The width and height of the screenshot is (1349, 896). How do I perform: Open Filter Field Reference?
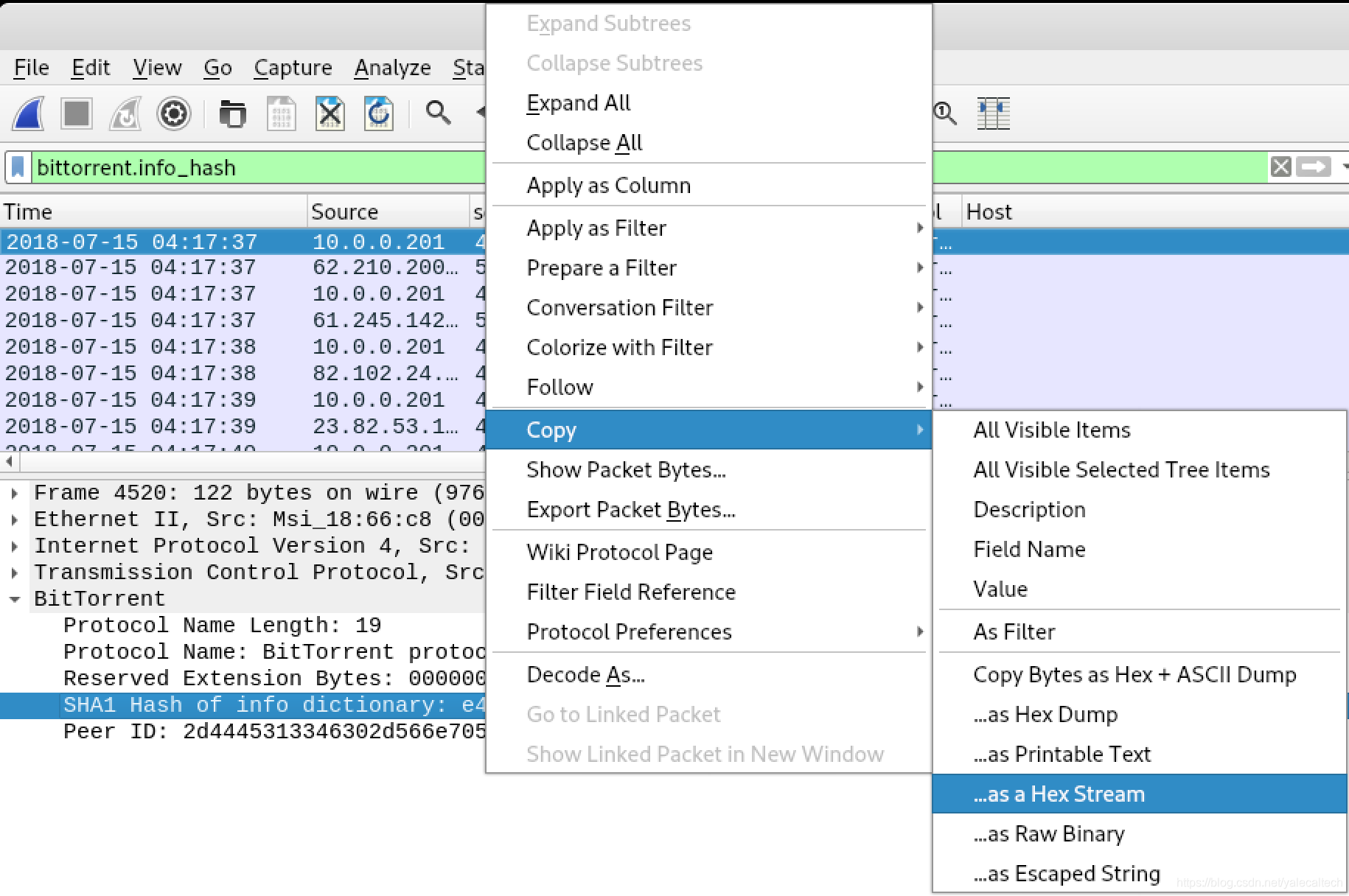tap(708, 592)
